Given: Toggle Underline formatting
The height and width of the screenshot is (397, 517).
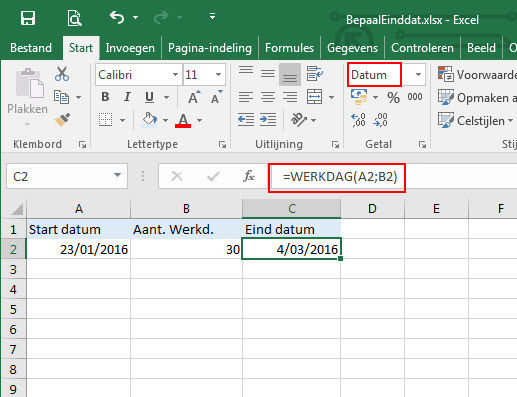Looking at the screenshot, I should 149,97.
